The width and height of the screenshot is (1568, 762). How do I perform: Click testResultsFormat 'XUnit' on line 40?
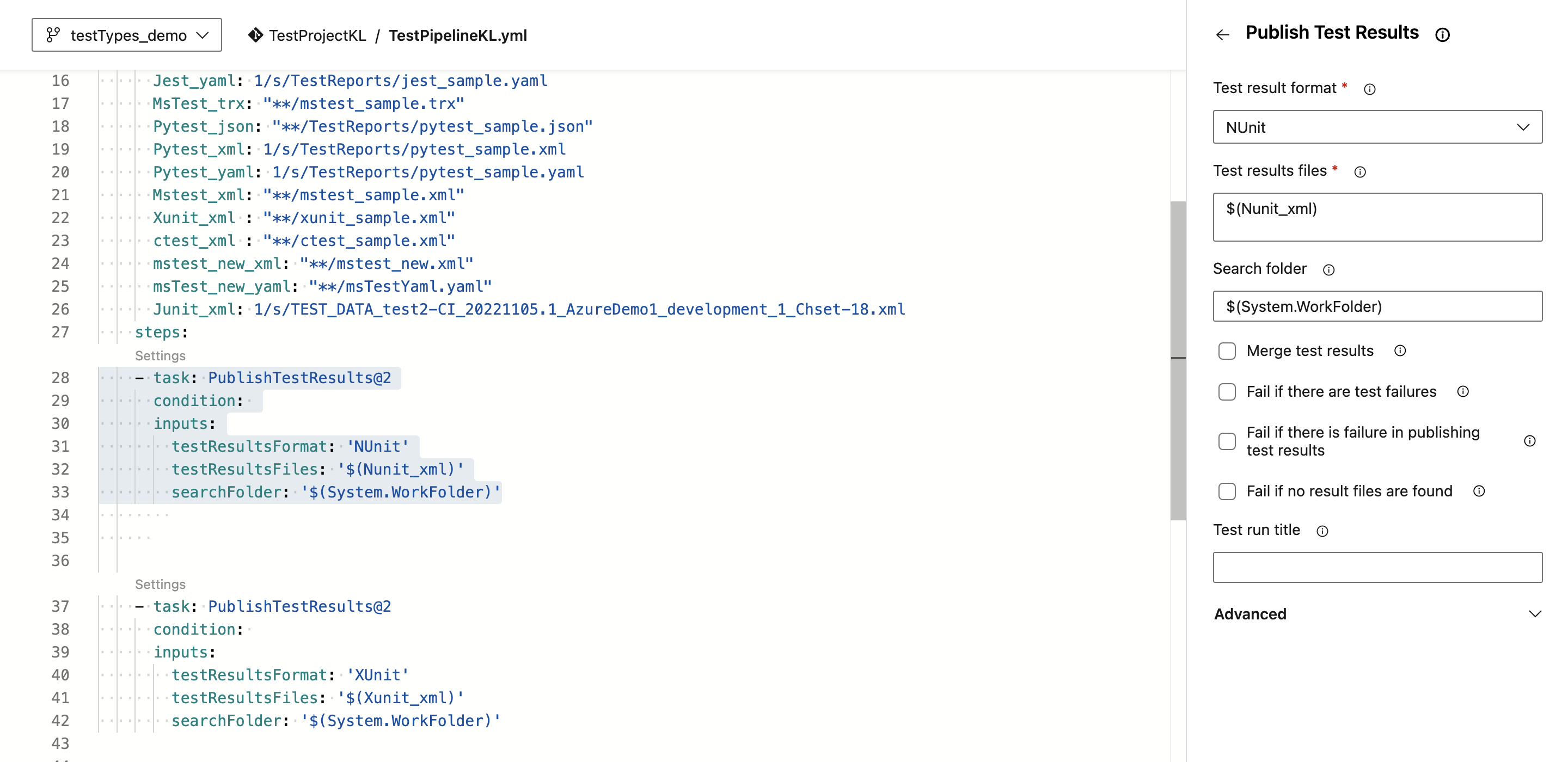click(x=290, y=675)
